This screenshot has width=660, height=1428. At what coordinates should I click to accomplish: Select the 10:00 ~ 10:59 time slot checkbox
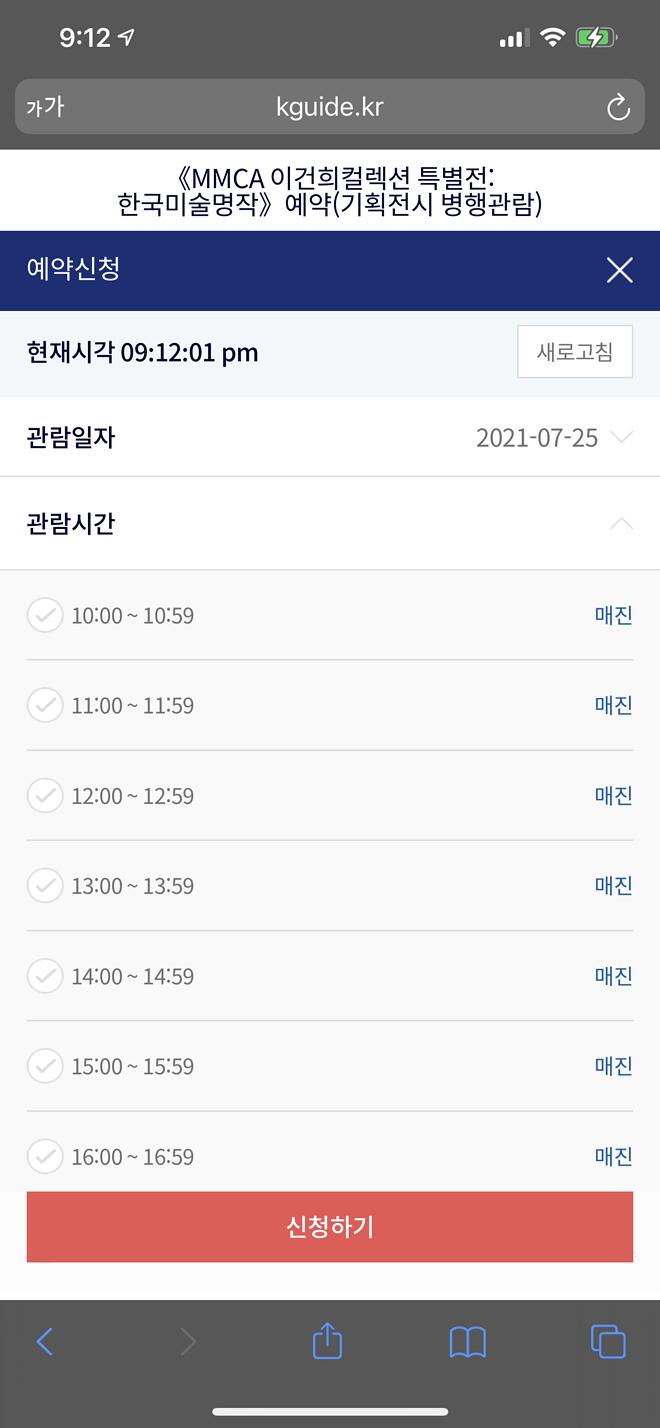[x=45, y=615]
